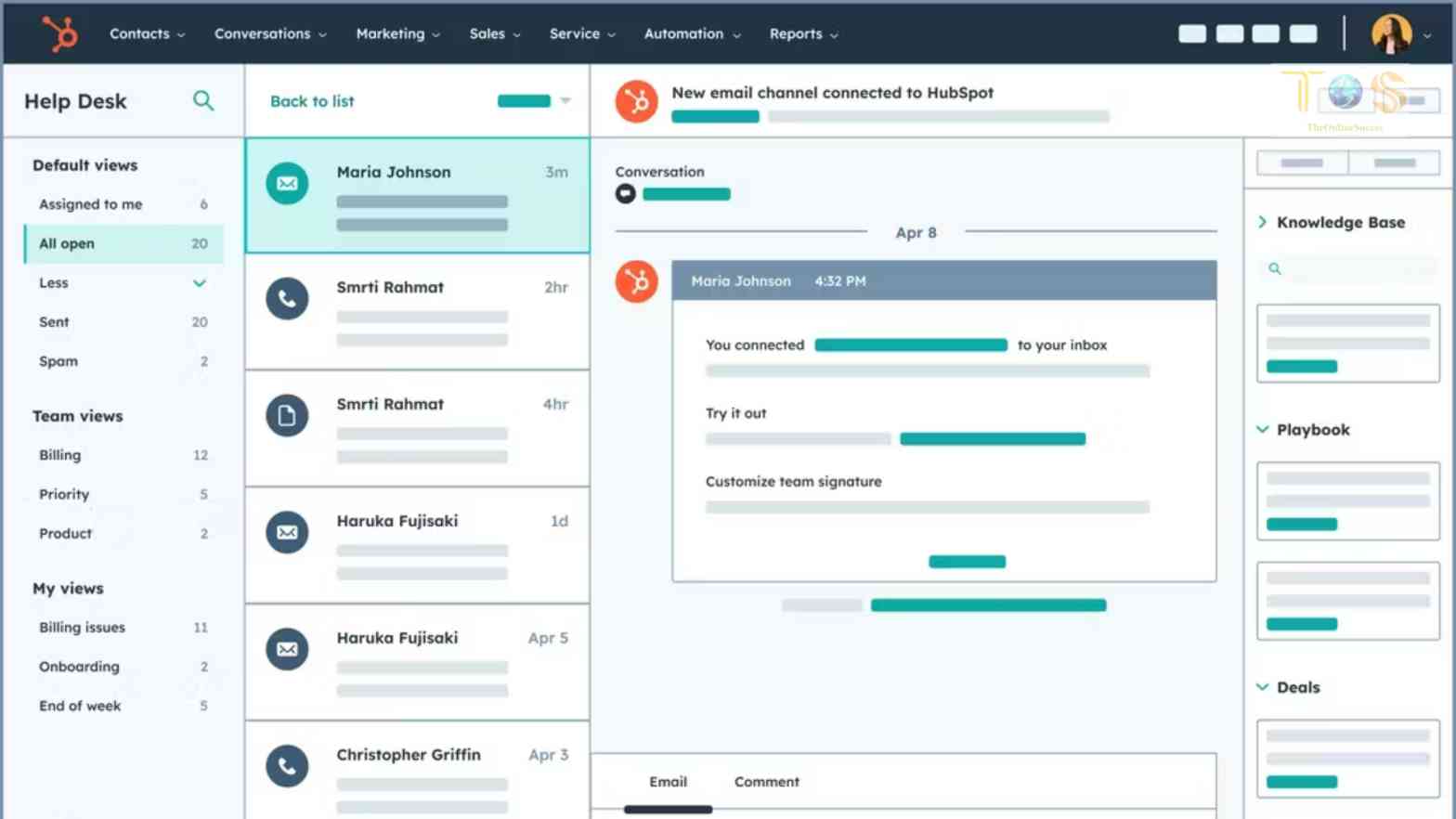Open Sales menu
The height and width of the screenshot is (819, 1456).
pos(495,34)
